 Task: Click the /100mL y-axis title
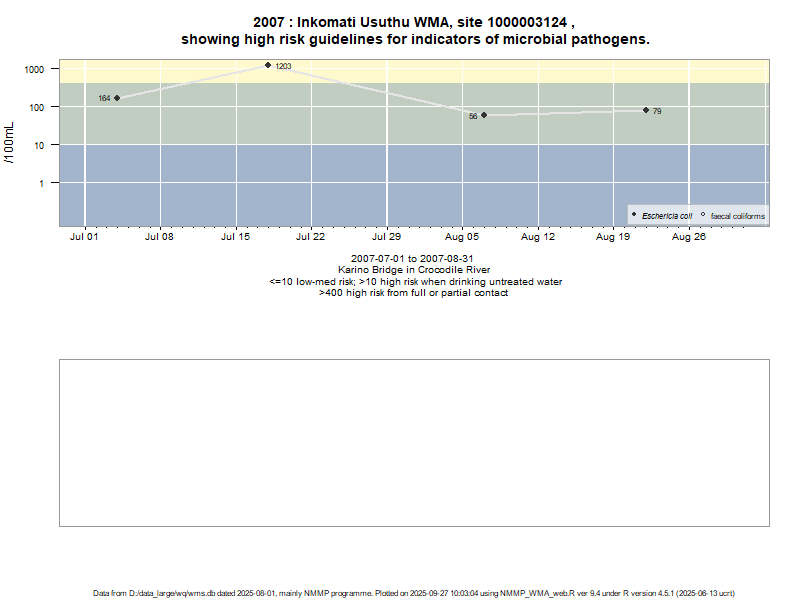[10, 143]
